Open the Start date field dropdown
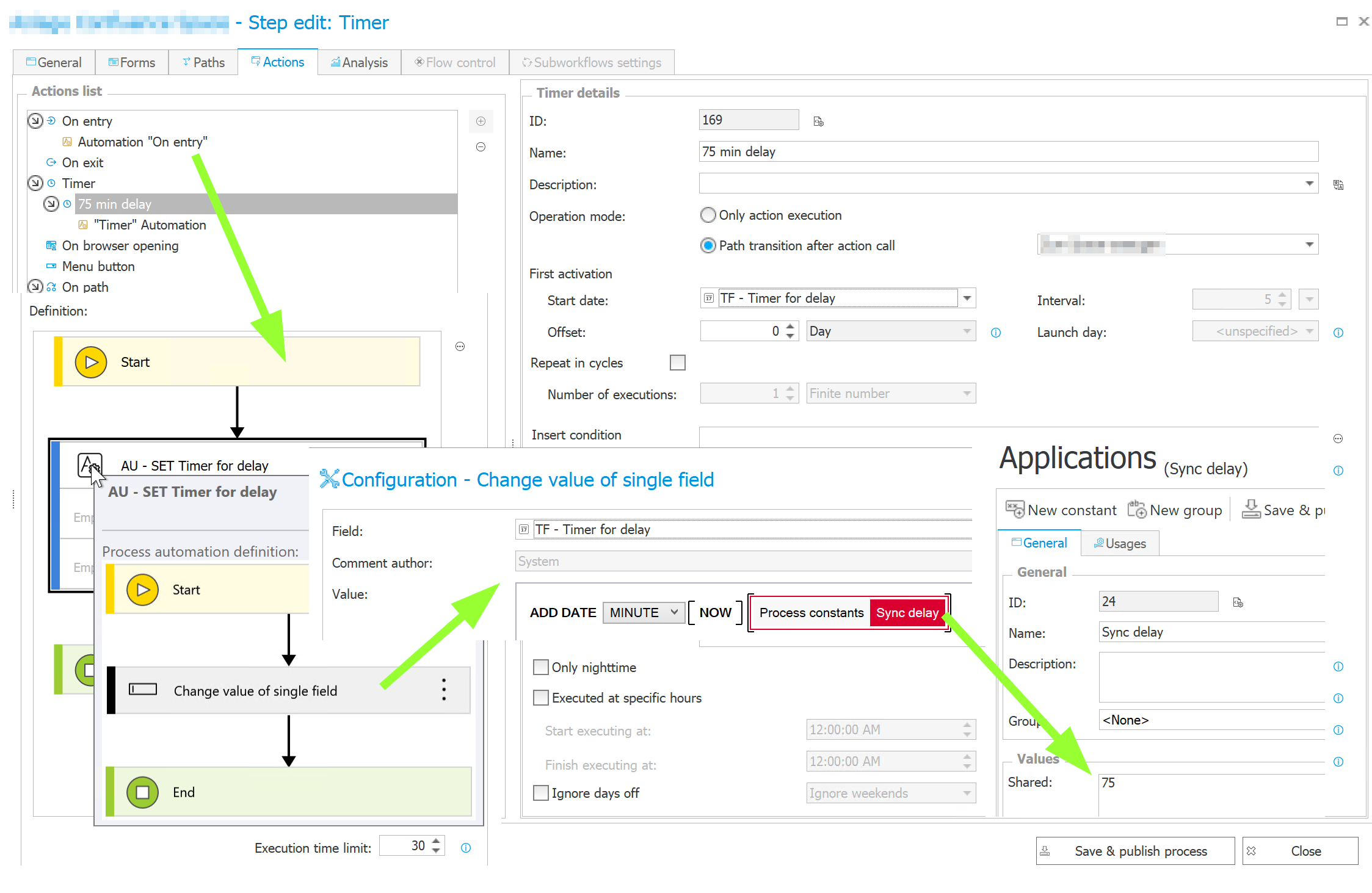The height and width of the screenshot is (893, 1372). (967, 298)
